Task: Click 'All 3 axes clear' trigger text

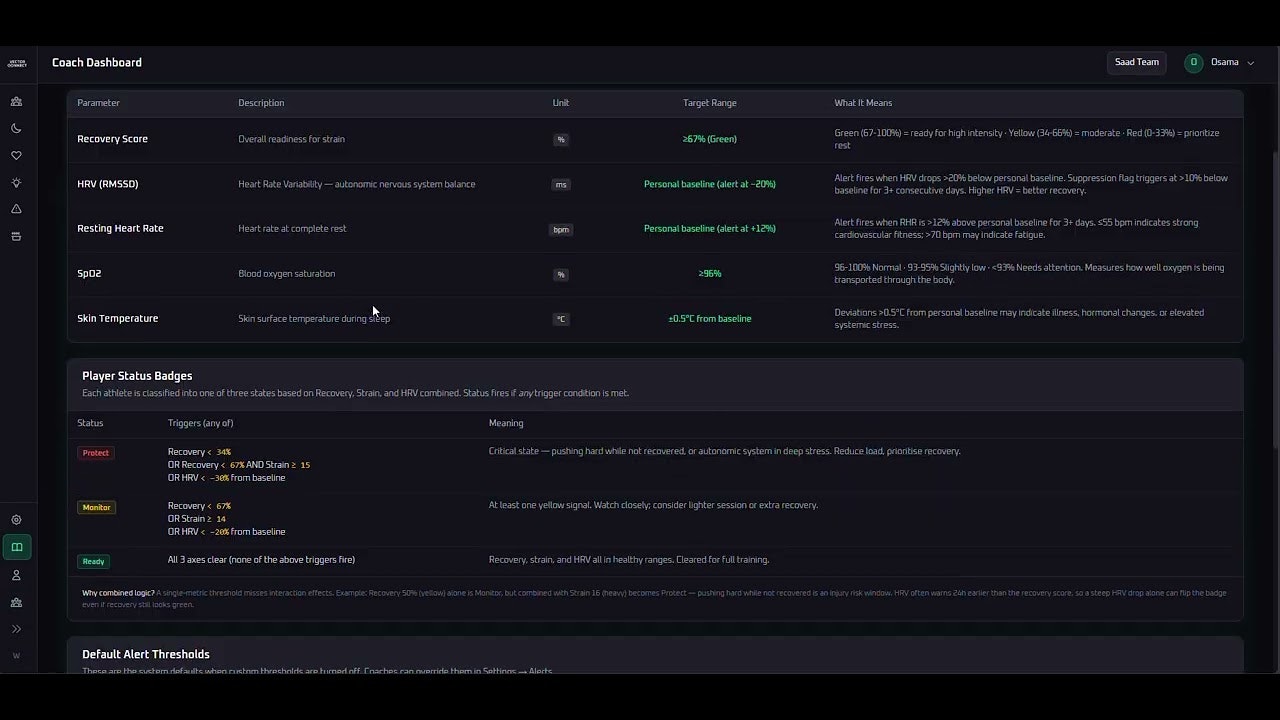Action: click(x=261, y=559)
